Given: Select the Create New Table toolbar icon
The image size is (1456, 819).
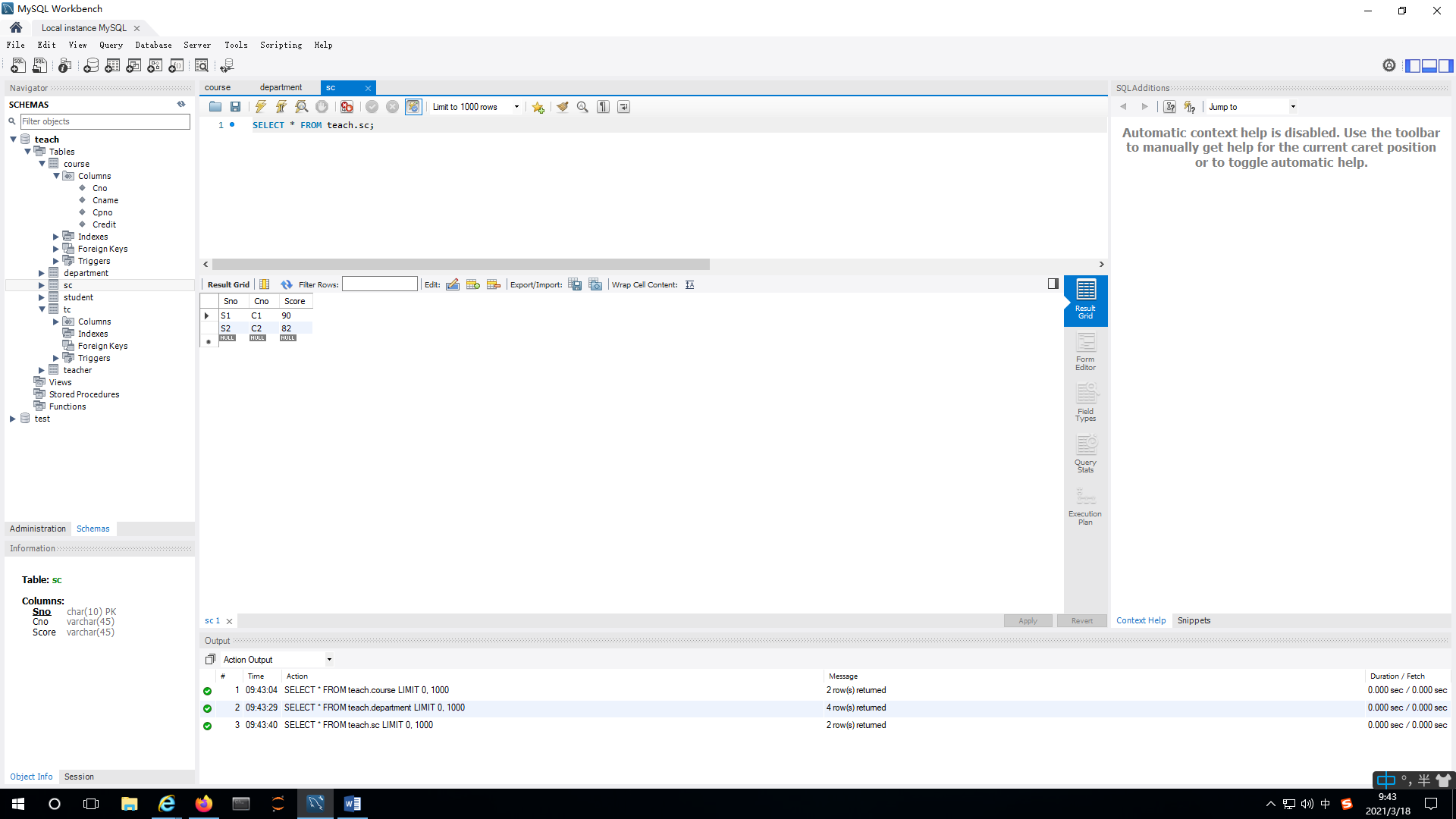Looking at the screenshot, I should click(111, 66).
